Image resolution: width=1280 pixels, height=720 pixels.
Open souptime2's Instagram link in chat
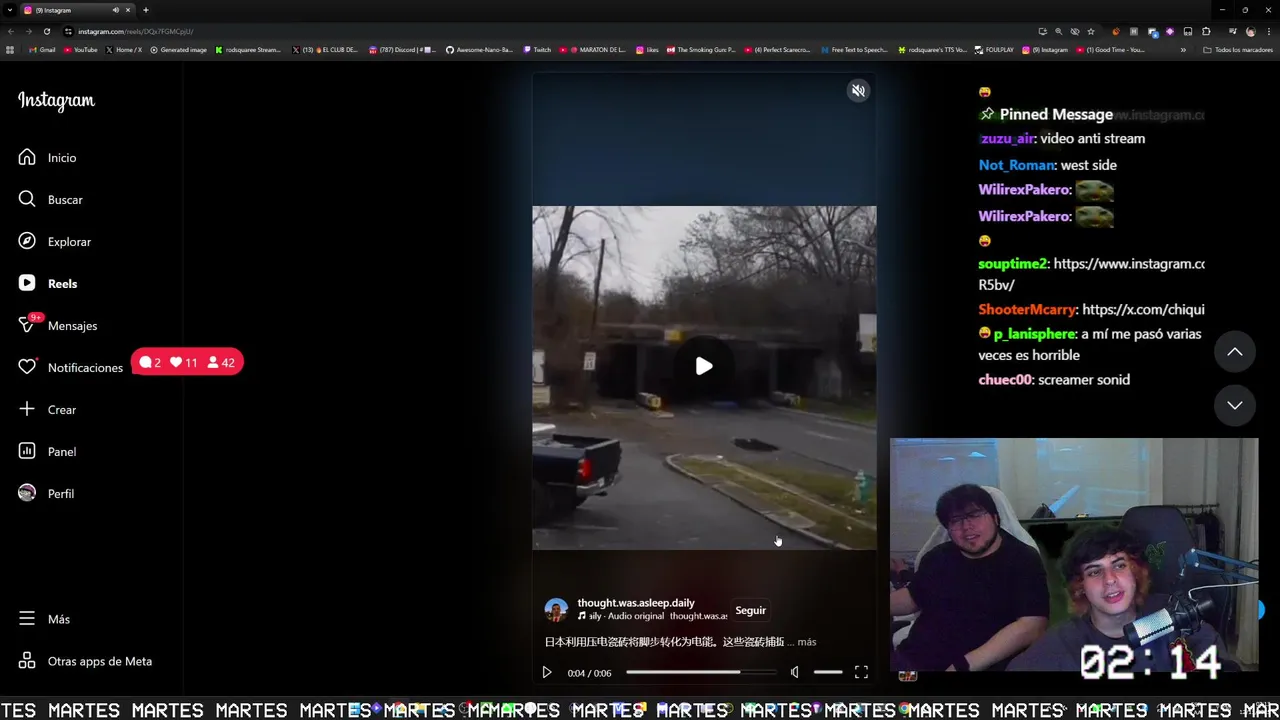pos(1128,264)
